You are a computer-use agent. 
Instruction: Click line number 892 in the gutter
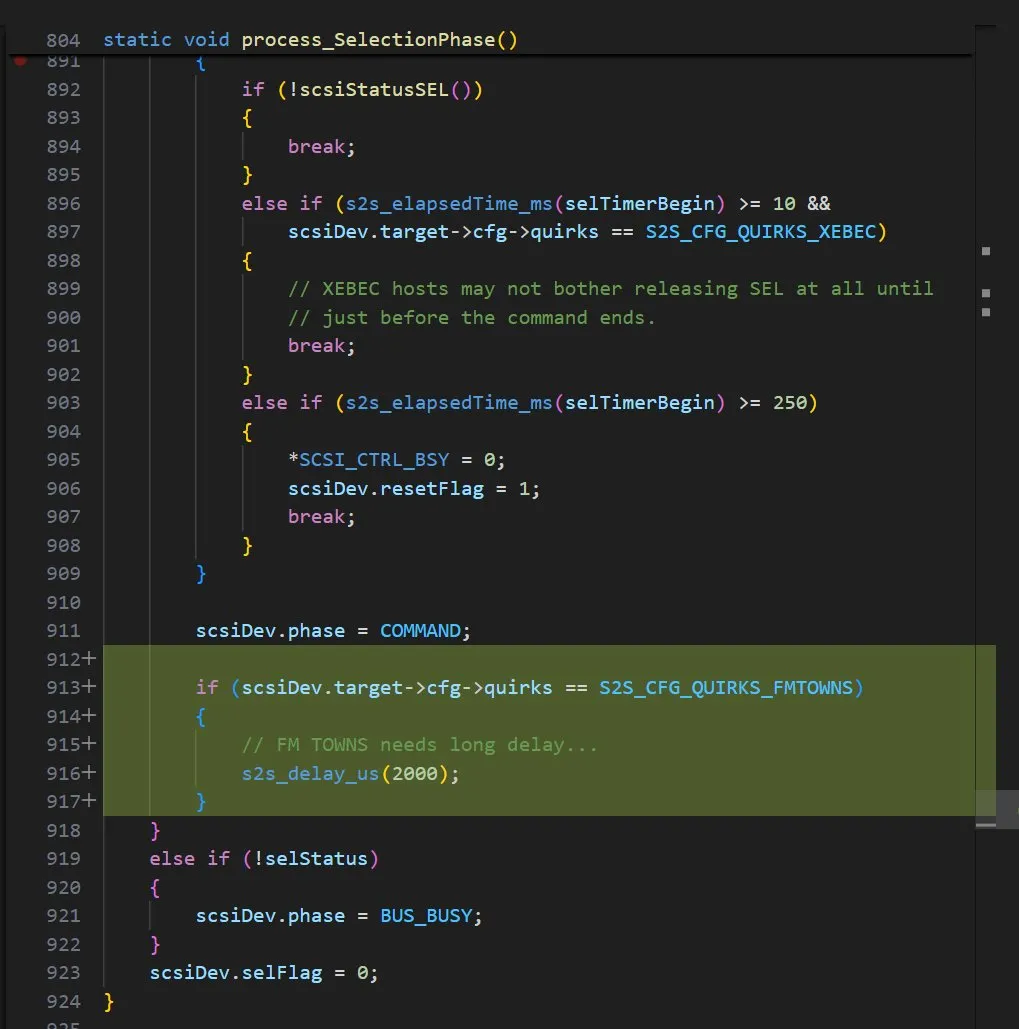[63, 89]
